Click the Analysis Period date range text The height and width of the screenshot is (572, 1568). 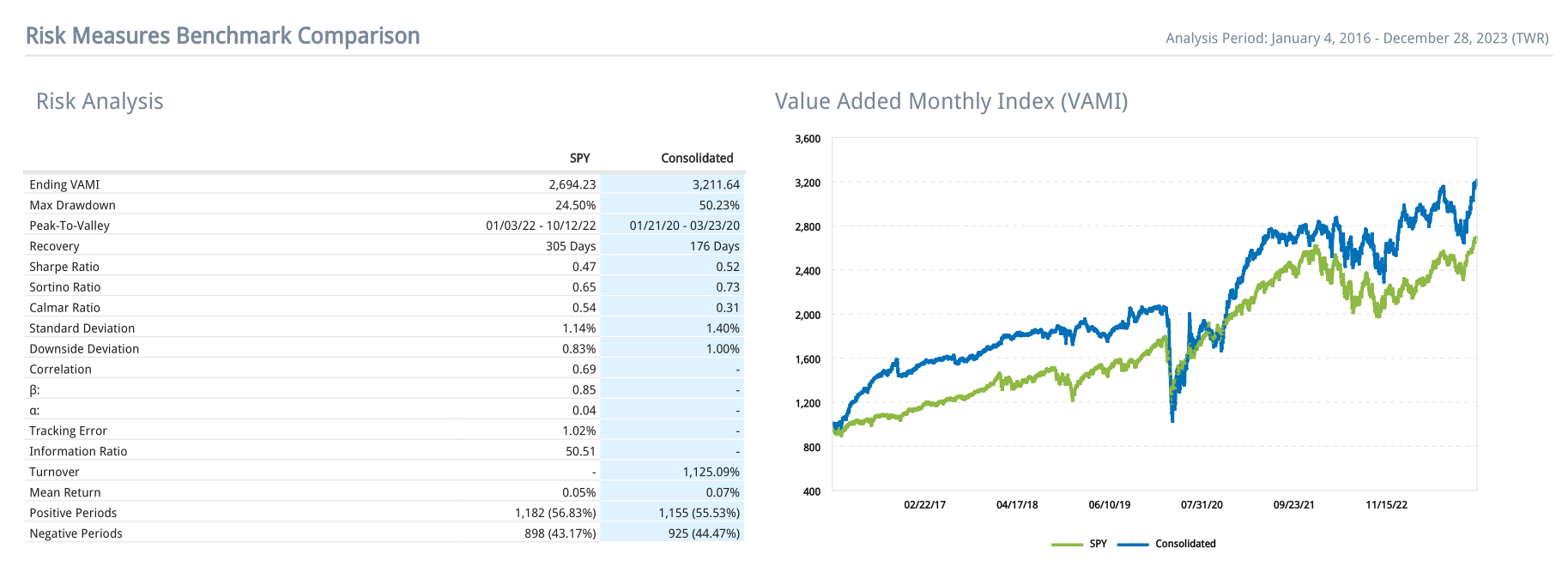click(1356, 38)
